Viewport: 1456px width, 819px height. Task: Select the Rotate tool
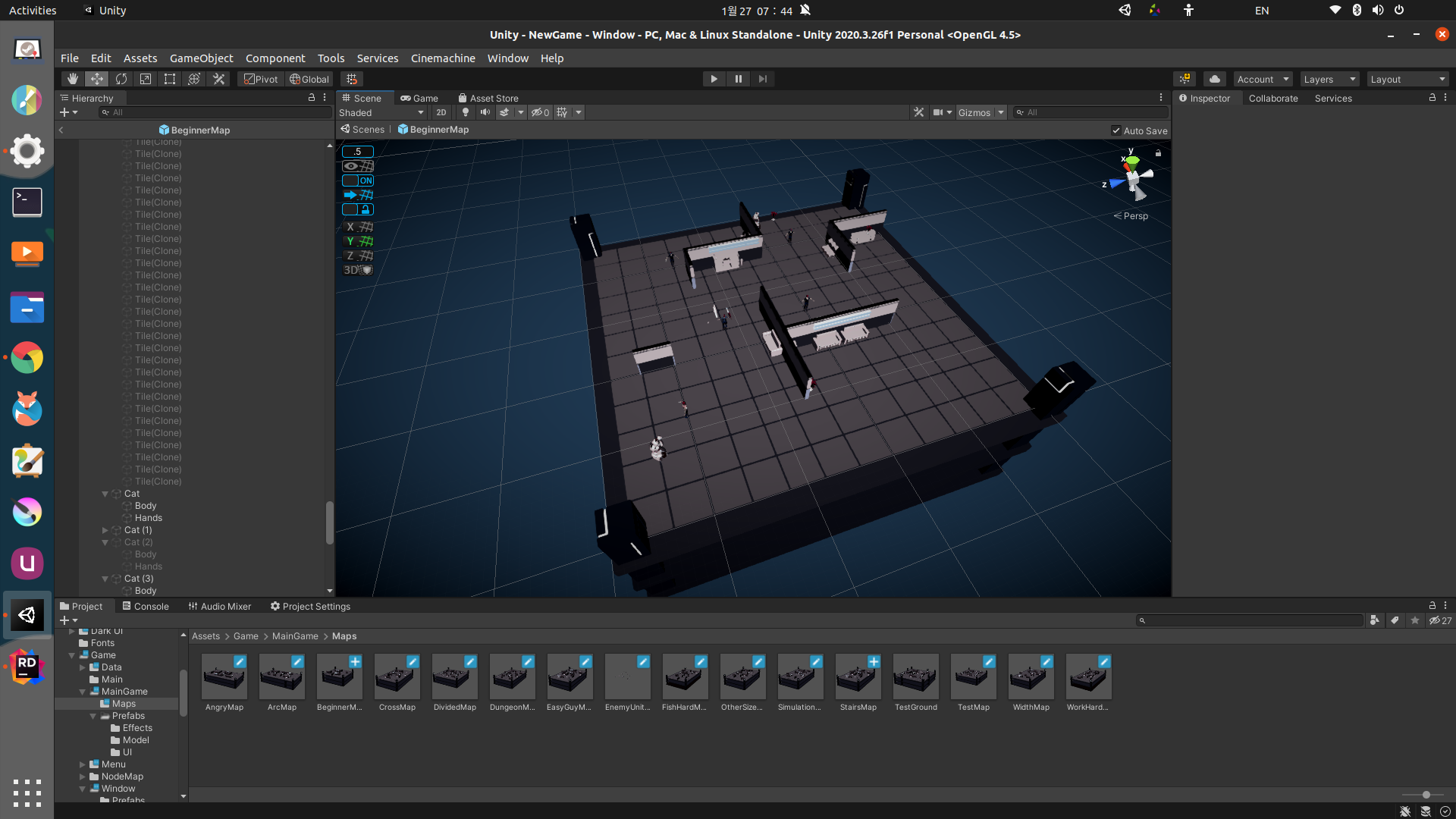(x=121, y=79)
